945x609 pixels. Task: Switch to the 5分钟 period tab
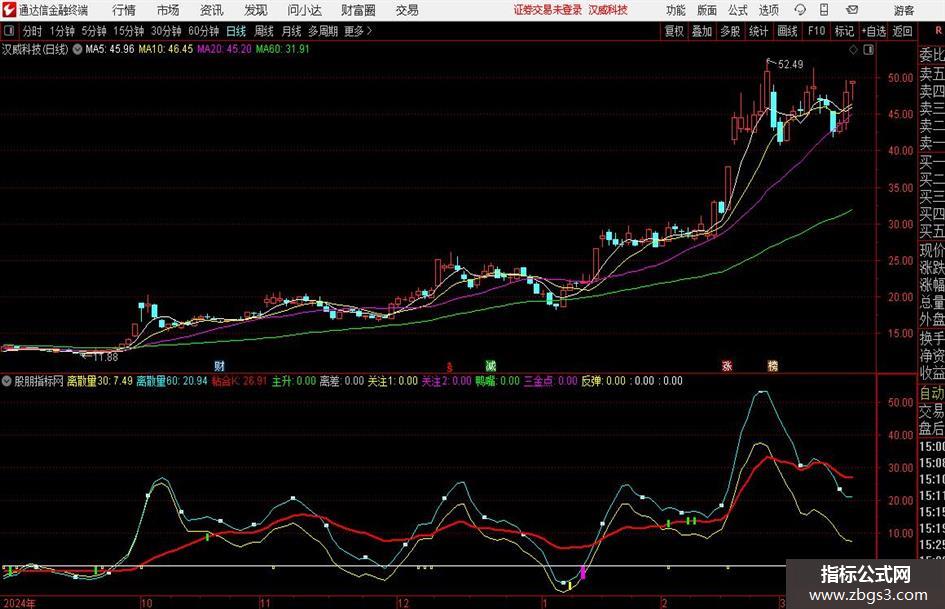click(x=93, y=31)
